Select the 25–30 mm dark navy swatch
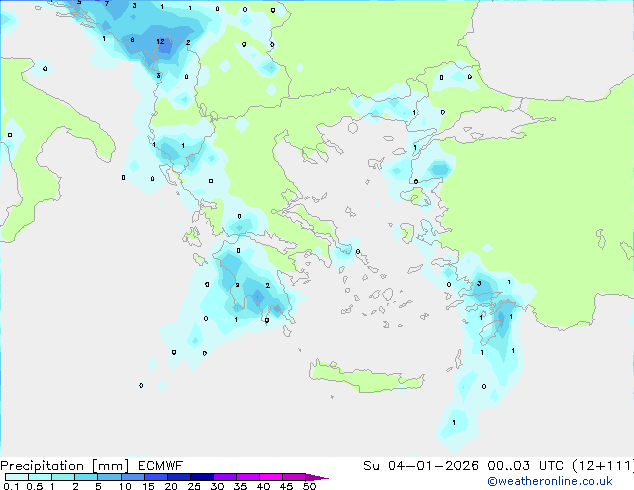This screenshot has height=490, width=634. (x=202, y=477)
